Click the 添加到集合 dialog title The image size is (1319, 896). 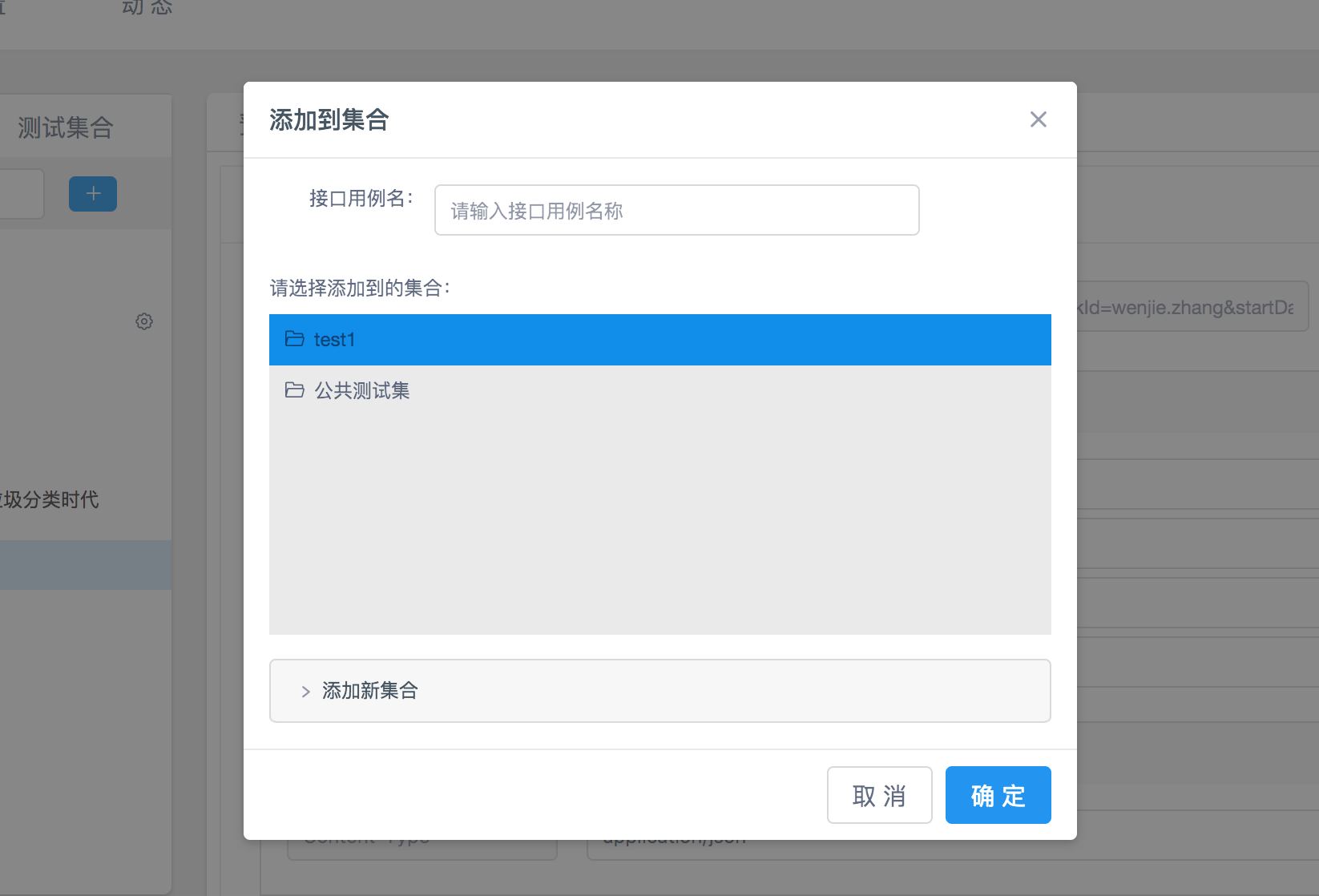point(329,120)
